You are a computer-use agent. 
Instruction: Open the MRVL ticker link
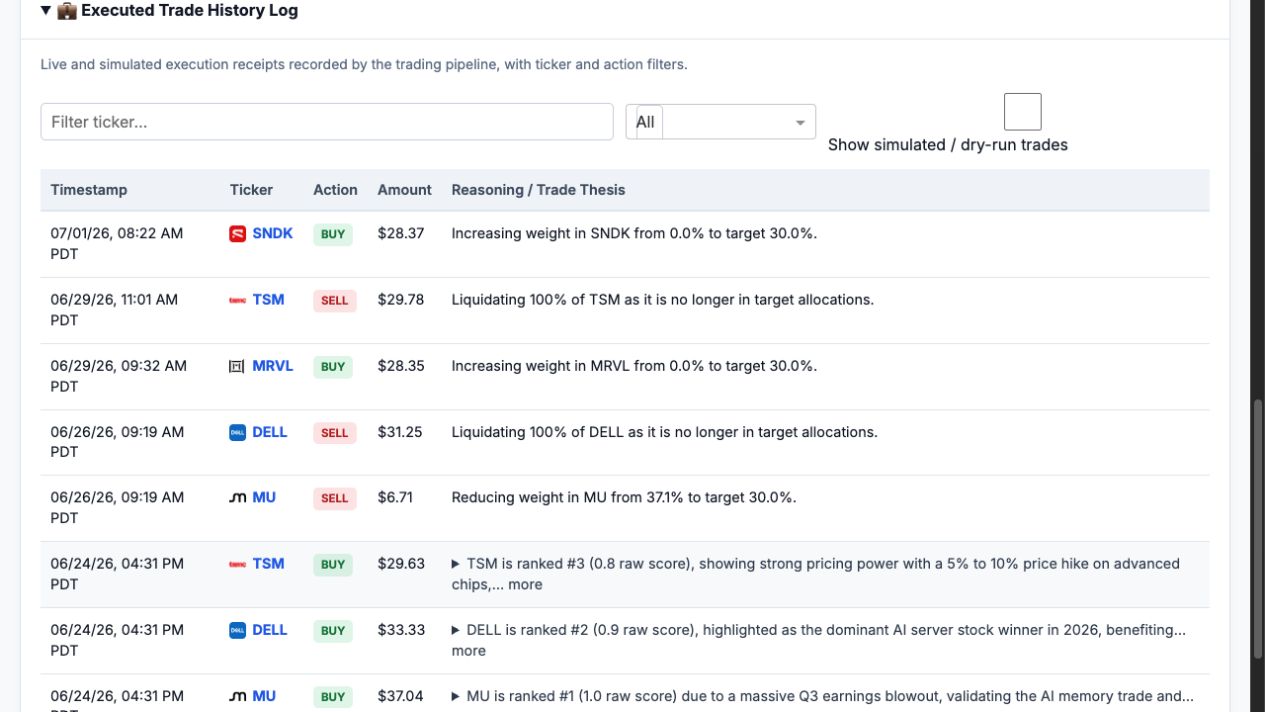[x=273, y=366]
